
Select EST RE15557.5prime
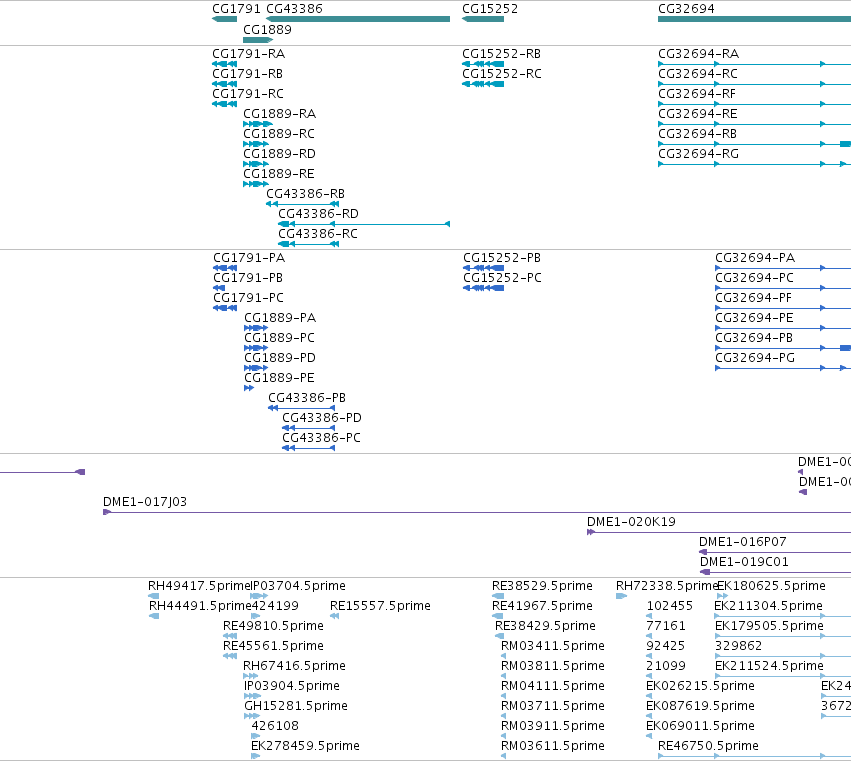point(380,606)
